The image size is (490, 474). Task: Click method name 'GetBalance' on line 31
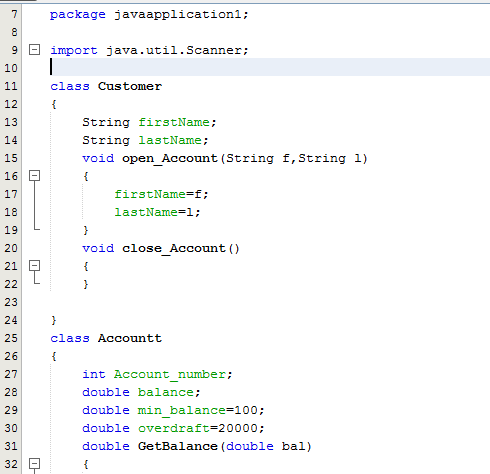178,446
